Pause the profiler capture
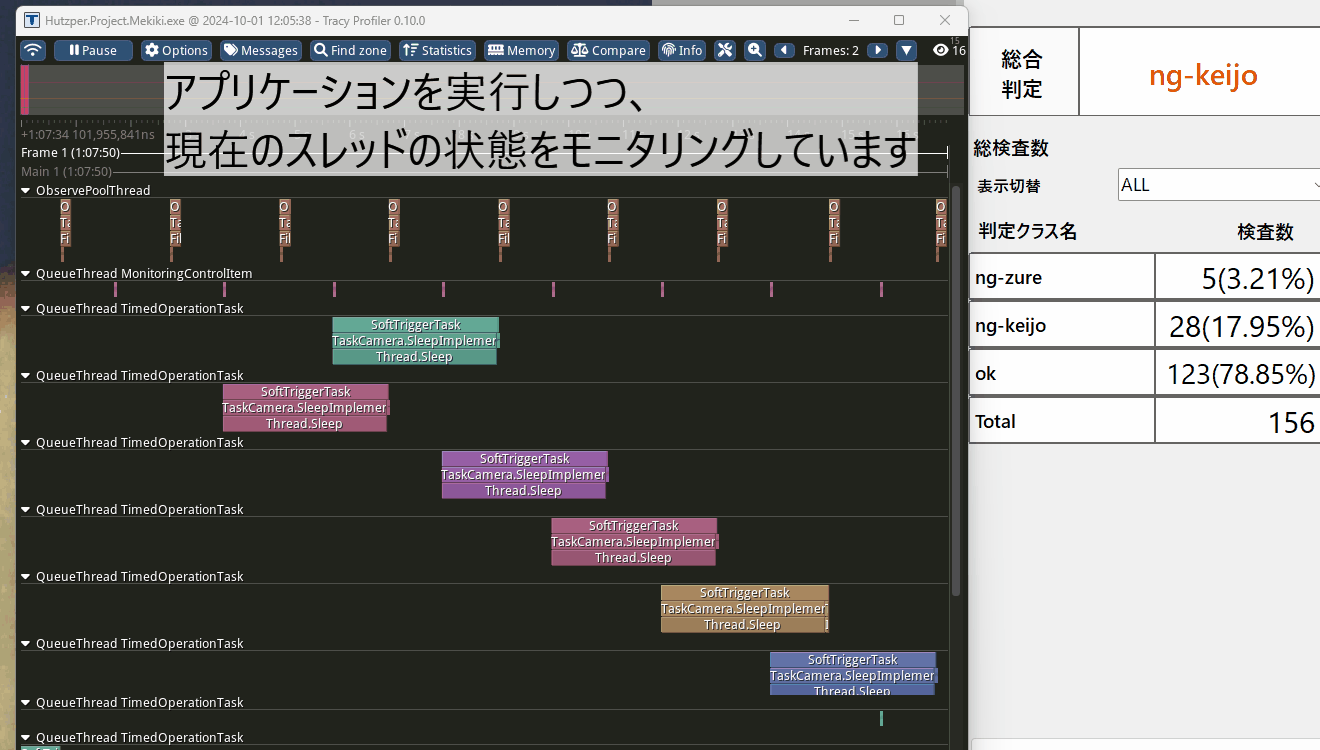 click(x=93, y=50)
